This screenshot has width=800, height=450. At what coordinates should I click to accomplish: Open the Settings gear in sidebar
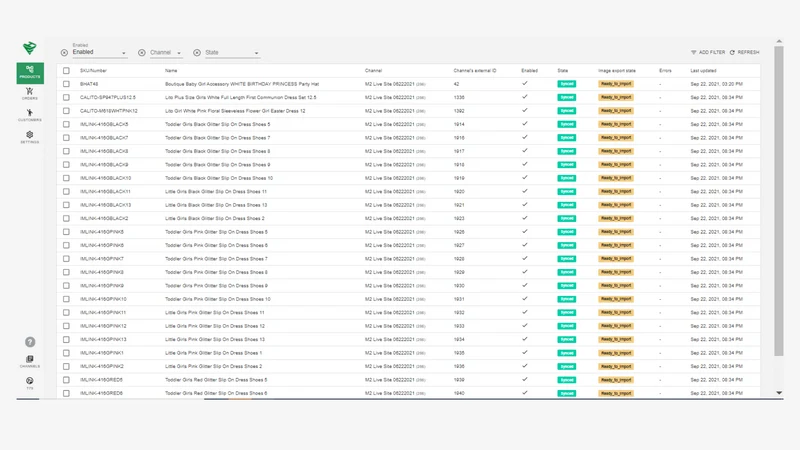(30, 137)
